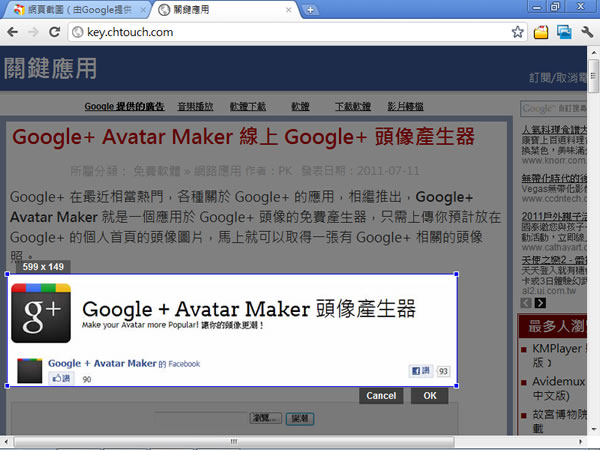Click the 變潮 submit button
600x450 pixels.
pos(300,418)
